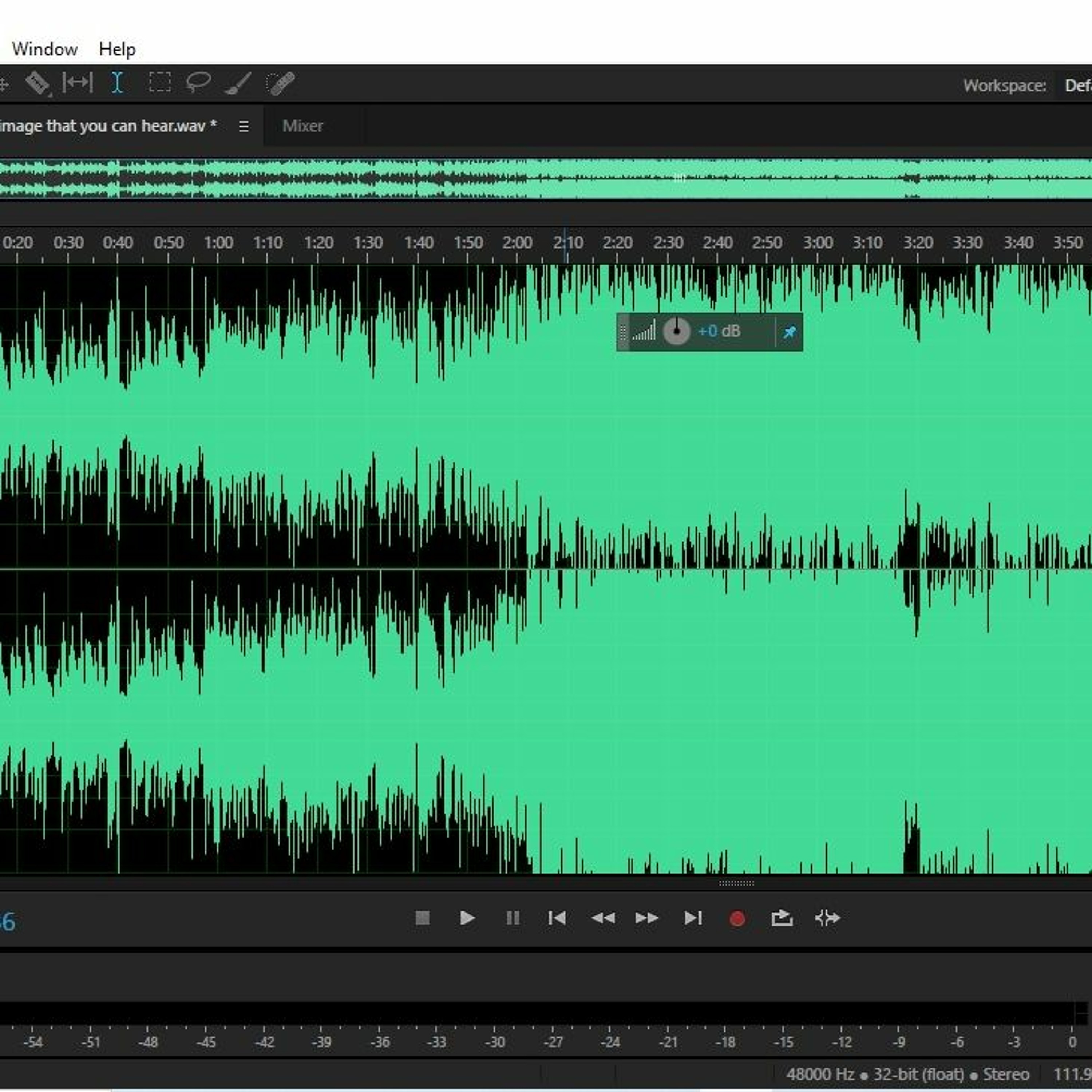The width and height of the screenshot is (1092, 1092).
Task: Click the -6 mark on level meter
Action: point(957,1042)
